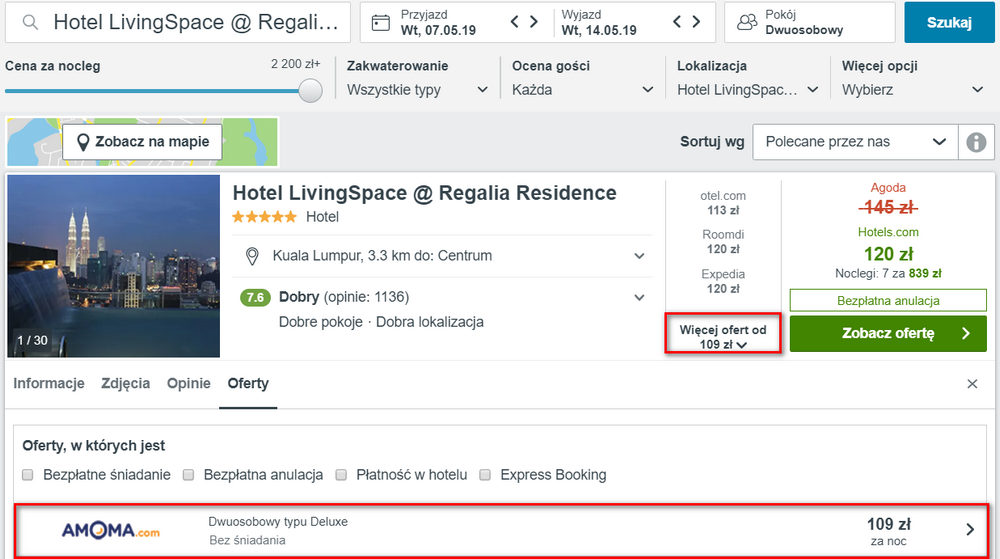Click the calendar icon next to Przyjazd
1000x559 pixels.
pos(381,23)
